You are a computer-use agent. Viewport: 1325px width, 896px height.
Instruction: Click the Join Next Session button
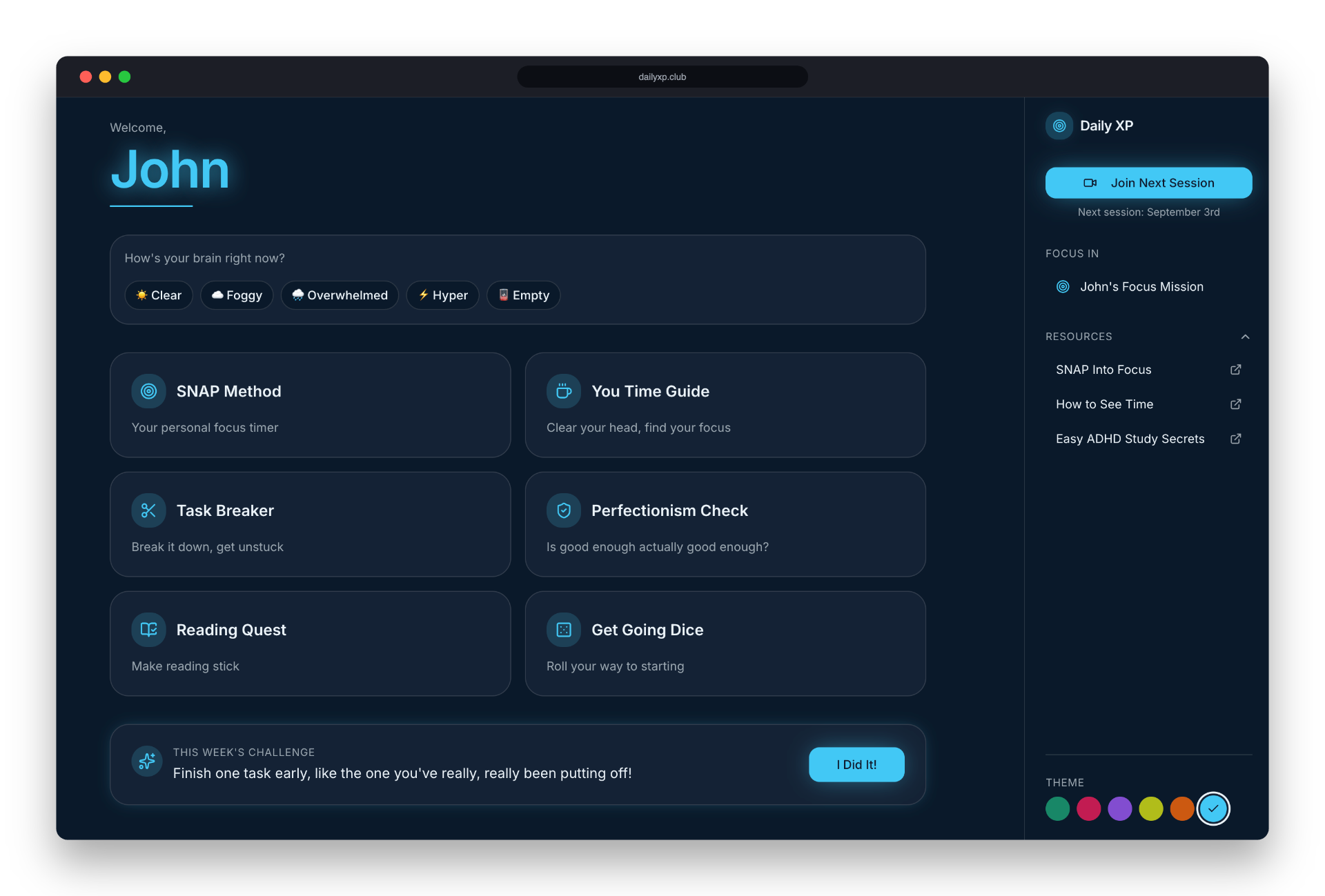coord(1149,183)
